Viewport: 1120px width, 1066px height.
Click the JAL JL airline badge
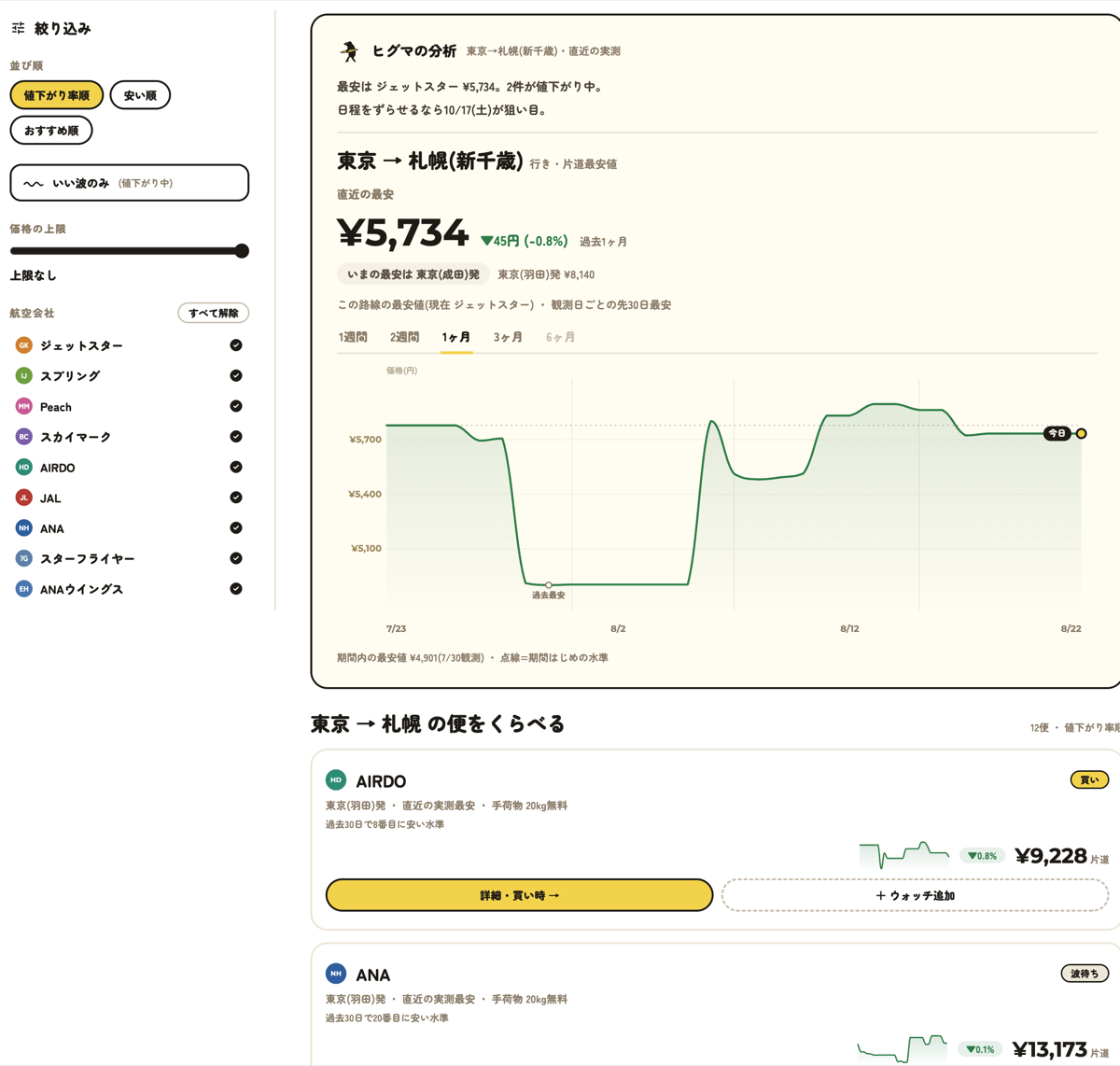tap(24, 498)
